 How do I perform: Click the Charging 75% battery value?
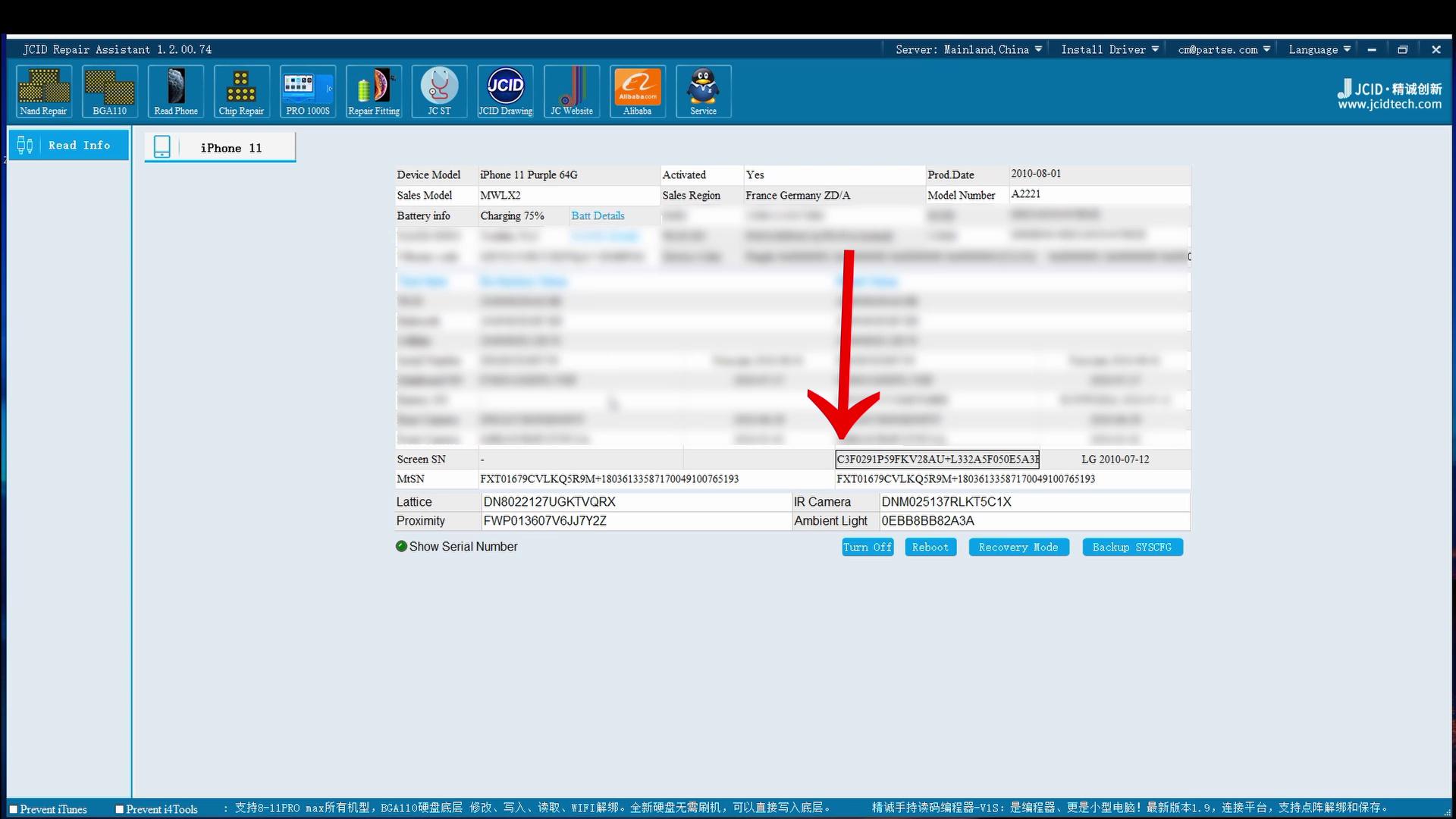512,215
